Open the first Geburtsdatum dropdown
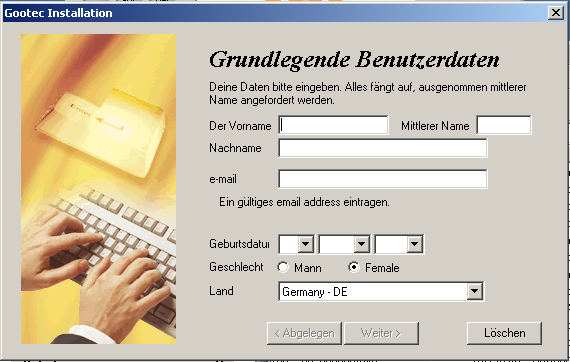The image size is (570, 362). (x=306, y=244)
